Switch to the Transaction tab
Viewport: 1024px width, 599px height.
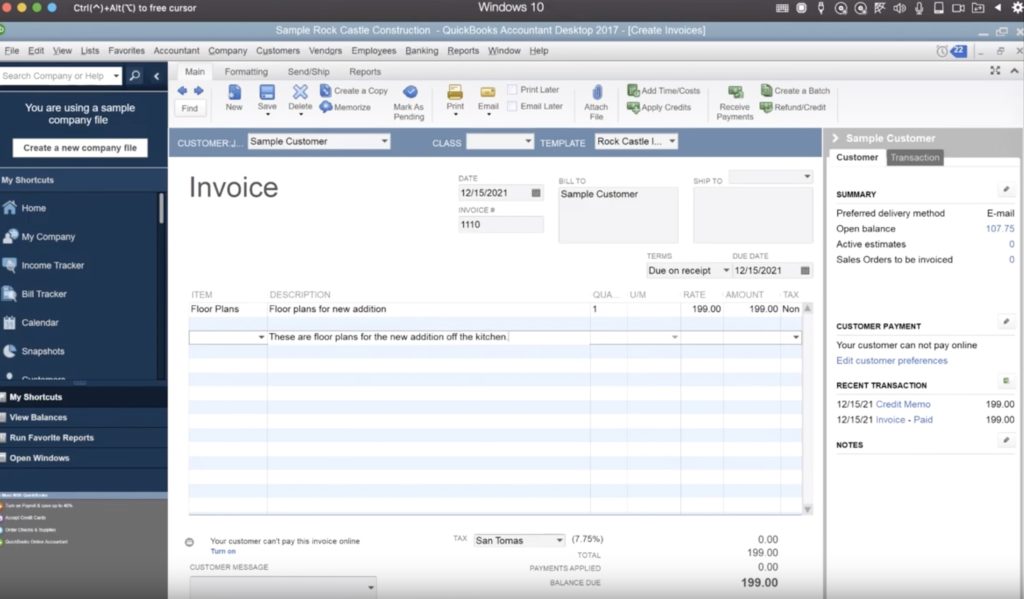point(915,157)
